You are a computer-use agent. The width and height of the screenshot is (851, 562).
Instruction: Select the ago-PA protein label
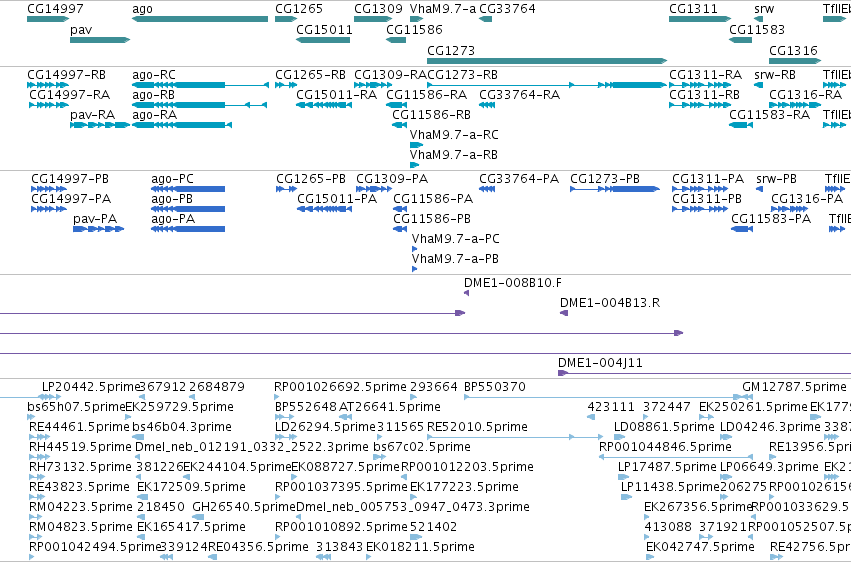(x=173, y=219)
